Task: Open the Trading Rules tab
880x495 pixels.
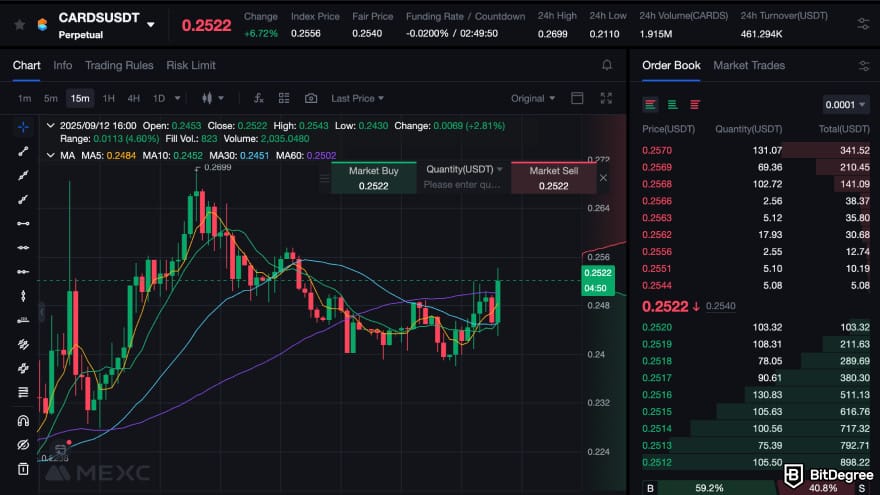Action: tap(119, 65)
